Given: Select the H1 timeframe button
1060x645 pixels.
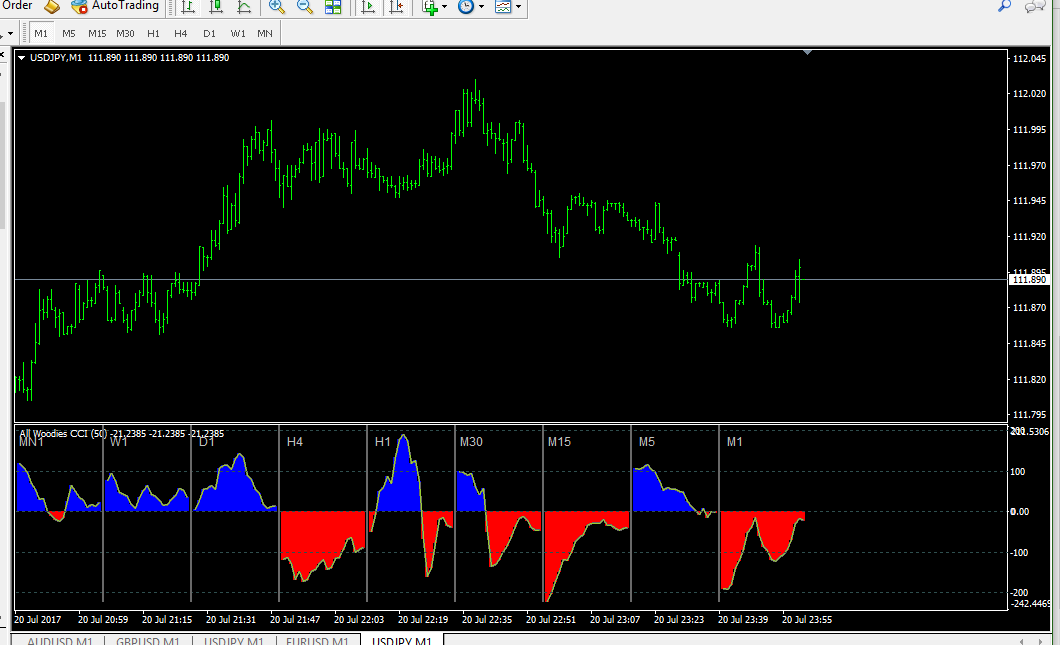Looking at the screenshot, I should [x=153, y=33].
